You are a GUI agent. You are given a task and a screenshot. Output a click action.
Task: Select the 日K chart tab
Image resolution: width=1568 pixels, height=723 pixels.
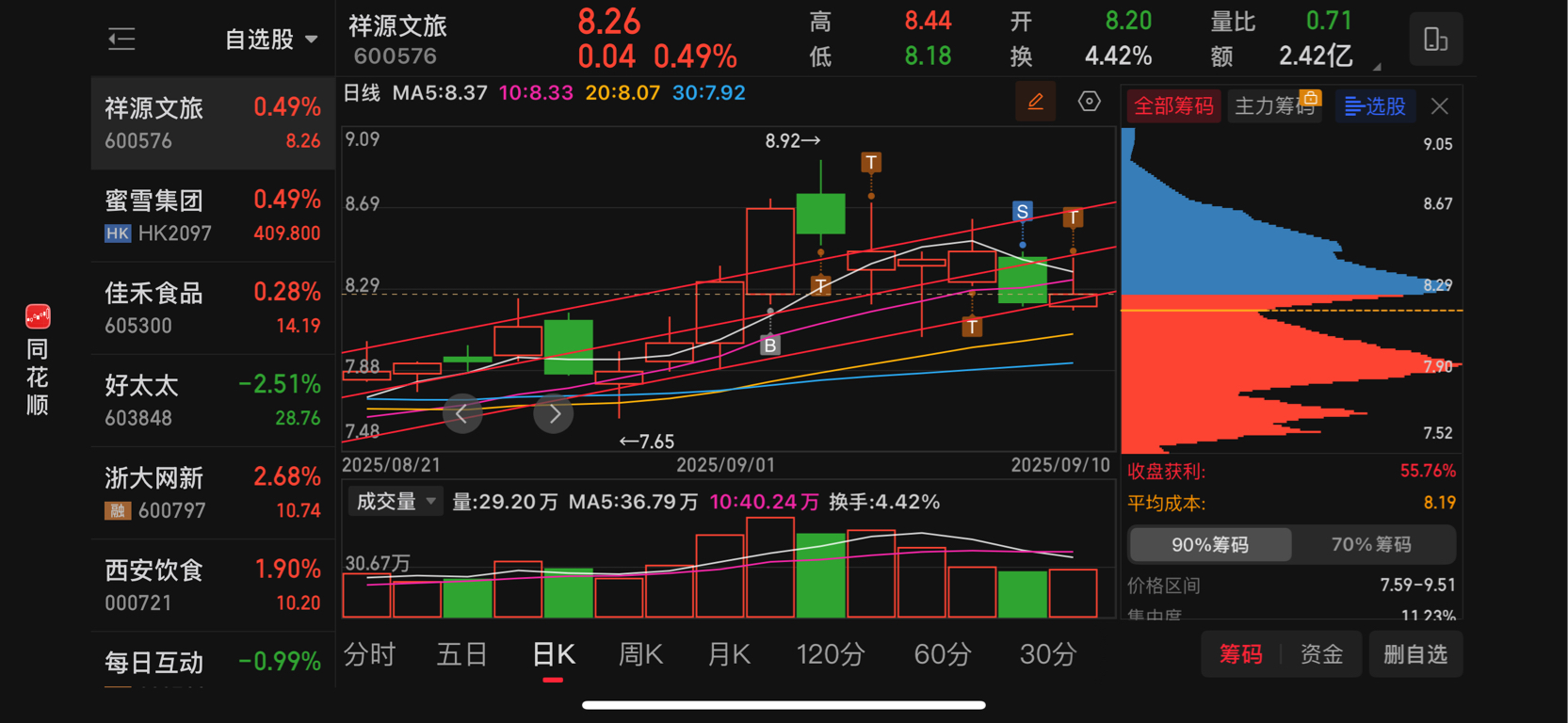[553, 655]
